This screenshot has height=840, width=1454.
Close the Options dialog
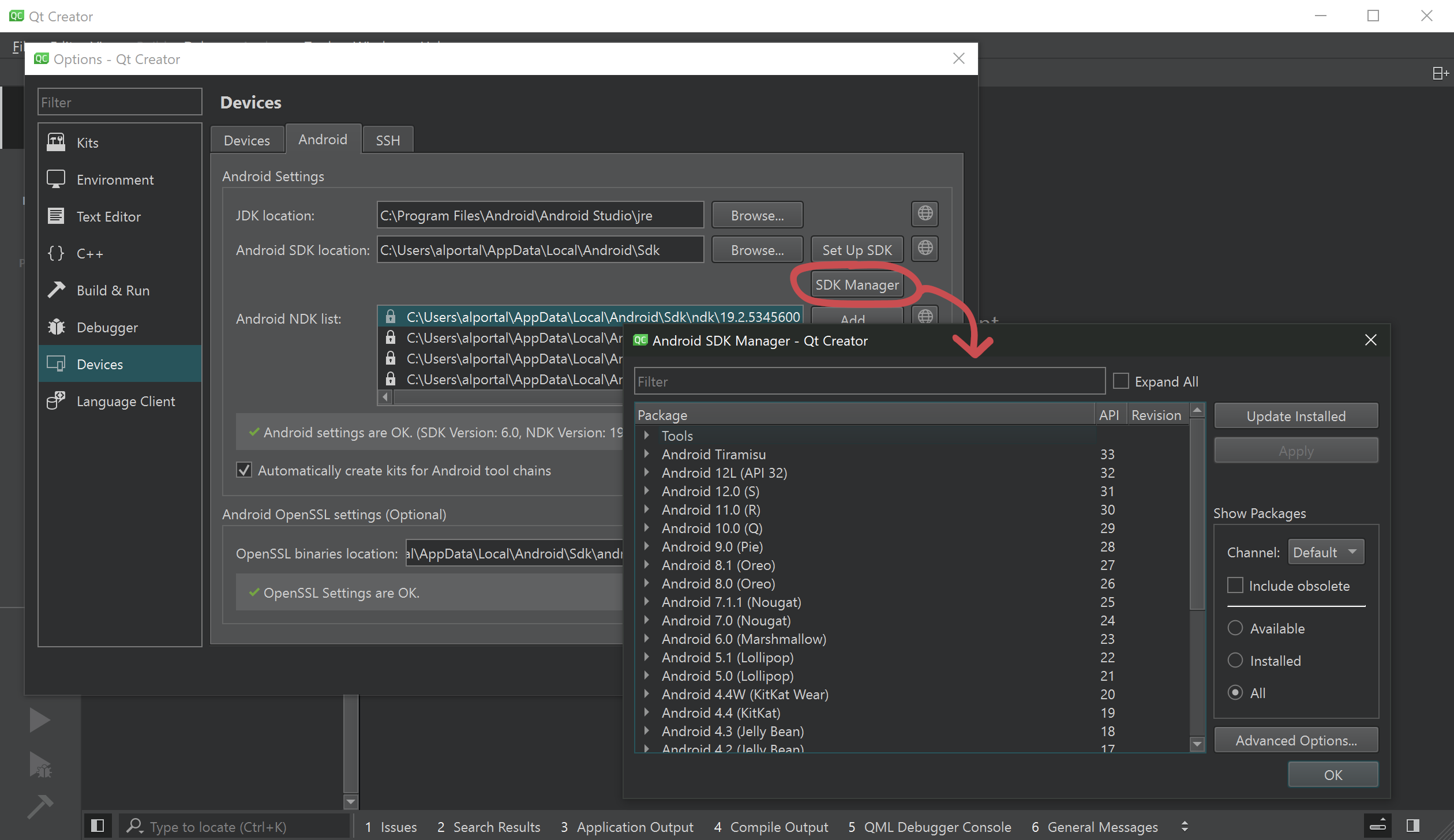[x=959, y=59]
